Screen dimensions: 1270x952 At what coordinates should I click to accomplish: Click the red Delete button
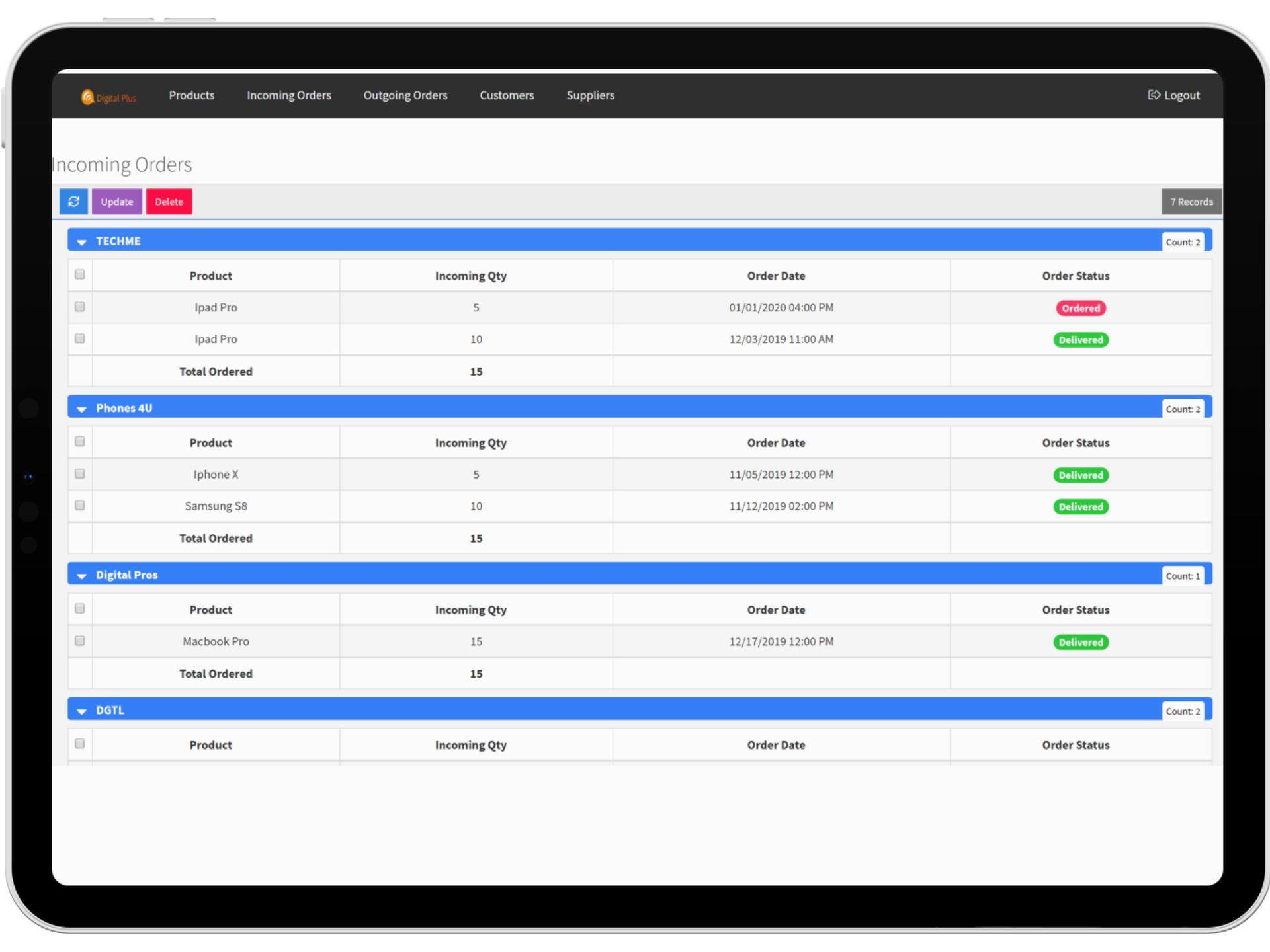(169, 202)
